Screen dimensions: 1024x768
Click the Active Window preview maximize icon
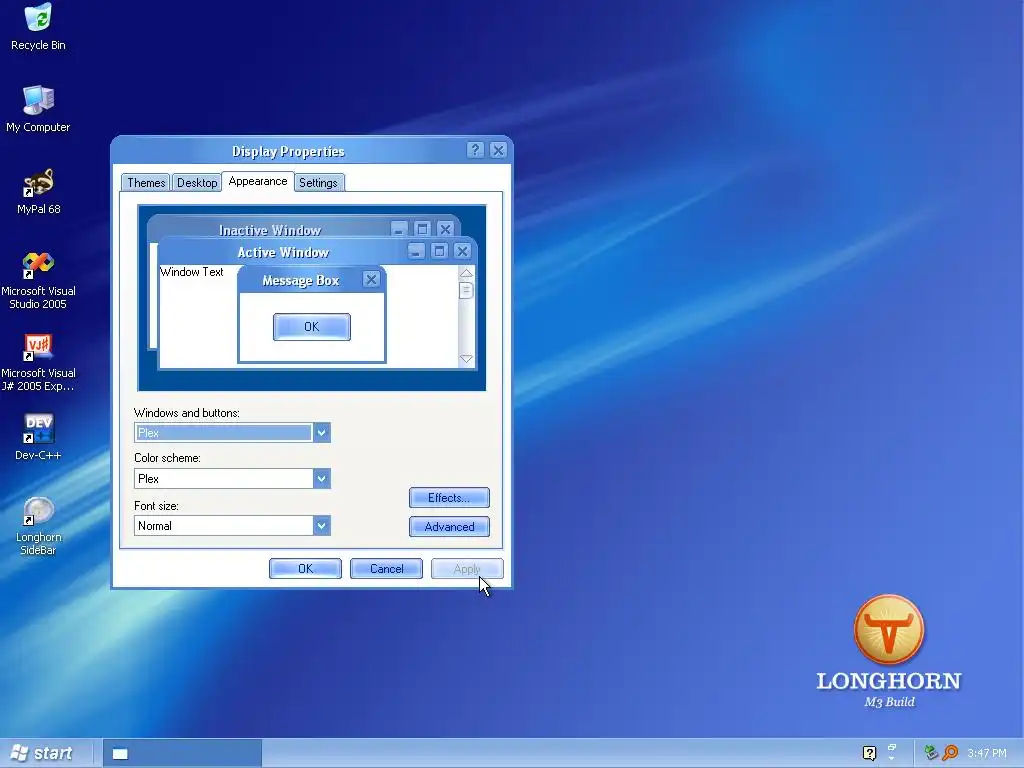coord(440,251)
